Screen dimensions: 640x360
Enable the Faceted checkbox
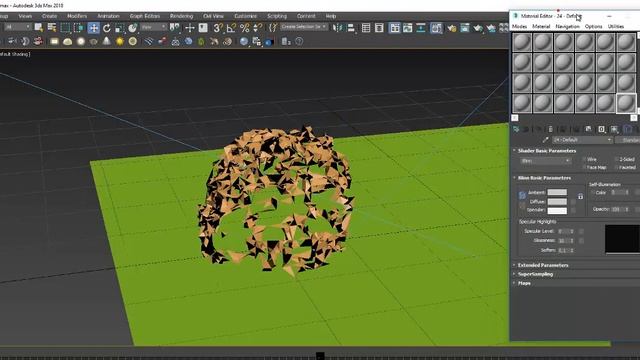tap(616, 167)
